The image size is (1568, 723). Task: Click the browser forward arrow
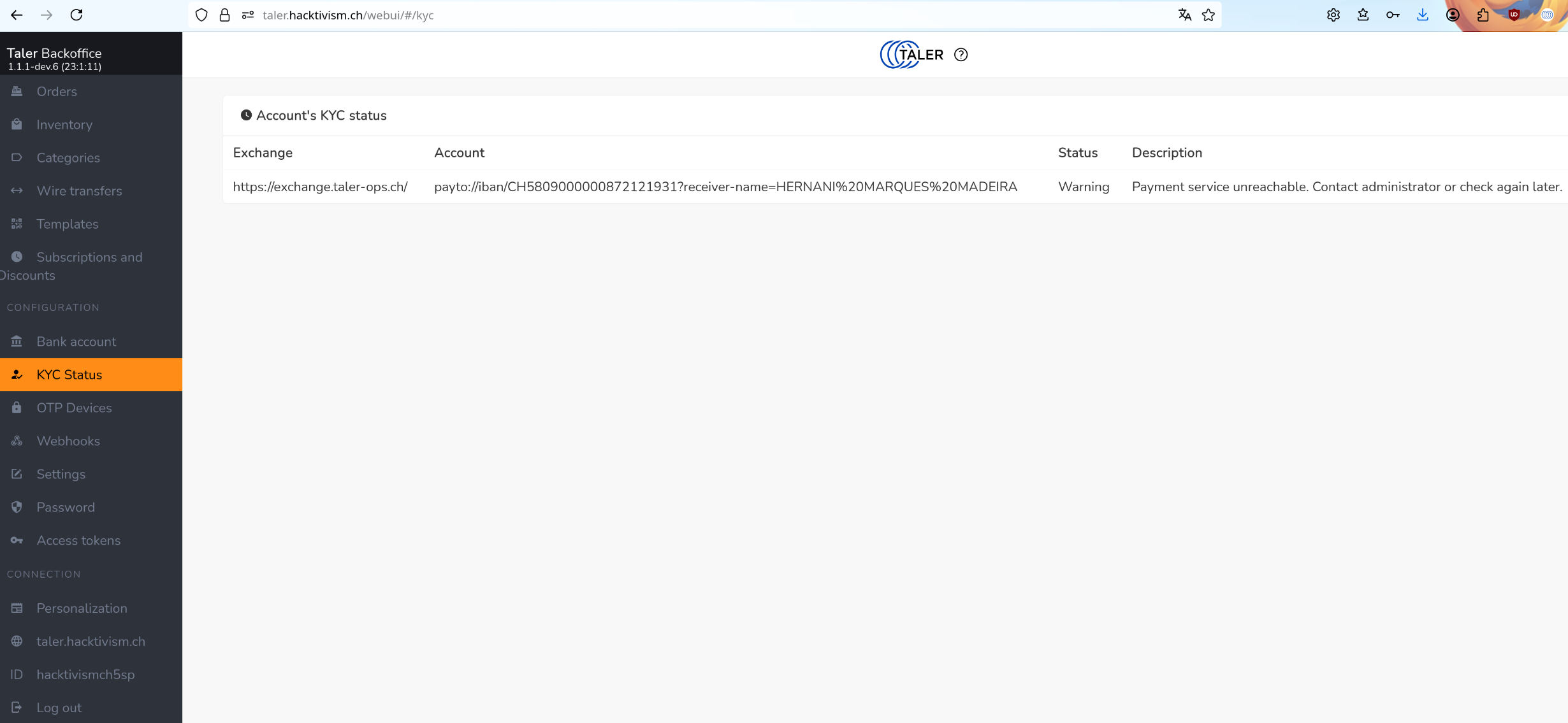click(x=47, y=15)
